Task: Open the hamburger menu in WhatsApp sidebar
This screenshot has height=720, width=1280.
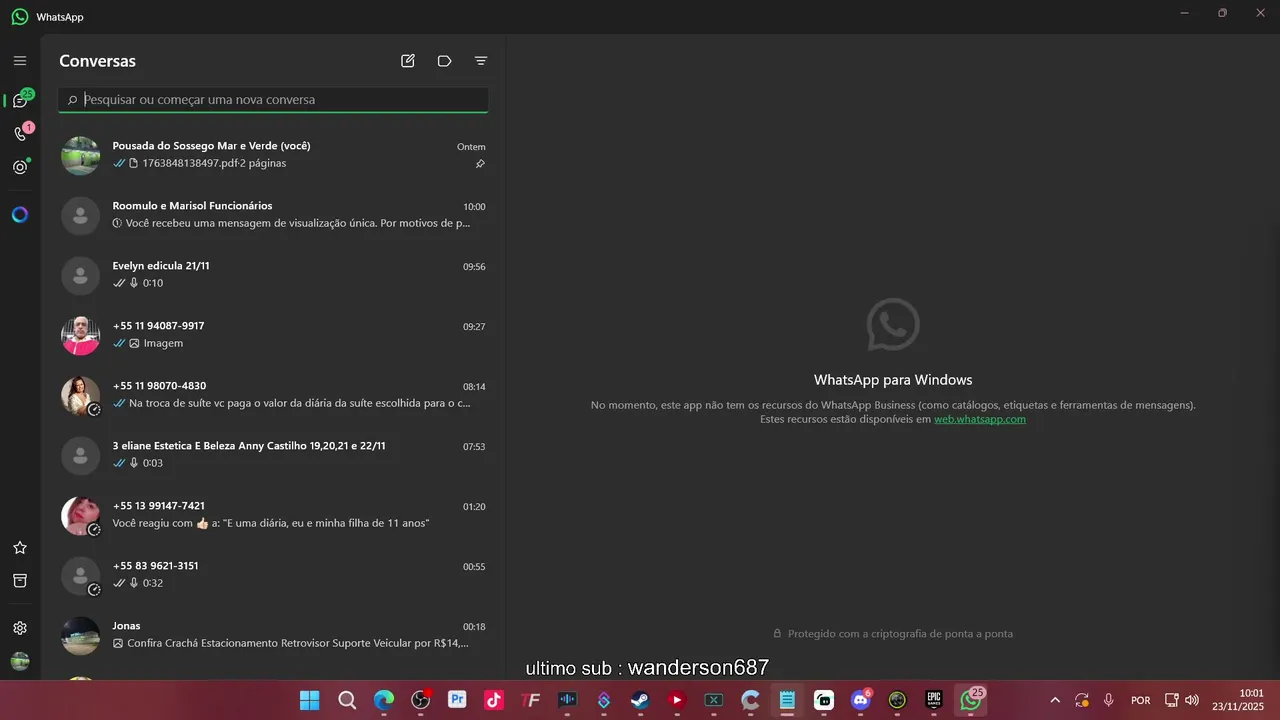Action: point(20,61)
